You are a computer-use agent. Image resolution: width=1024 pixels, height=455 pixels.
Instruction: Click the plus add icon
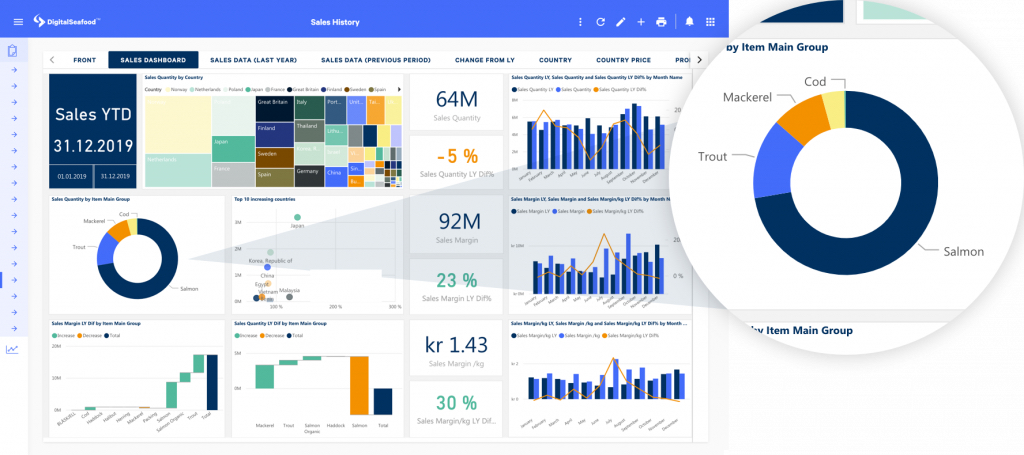click(641, 21)
